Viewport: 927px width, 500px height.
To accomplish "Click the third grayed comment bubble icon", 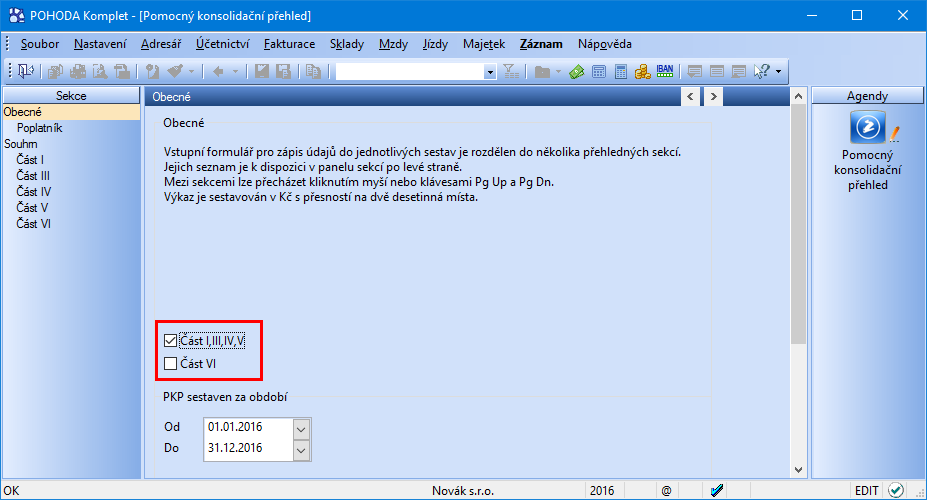I will tap(738, 72).
